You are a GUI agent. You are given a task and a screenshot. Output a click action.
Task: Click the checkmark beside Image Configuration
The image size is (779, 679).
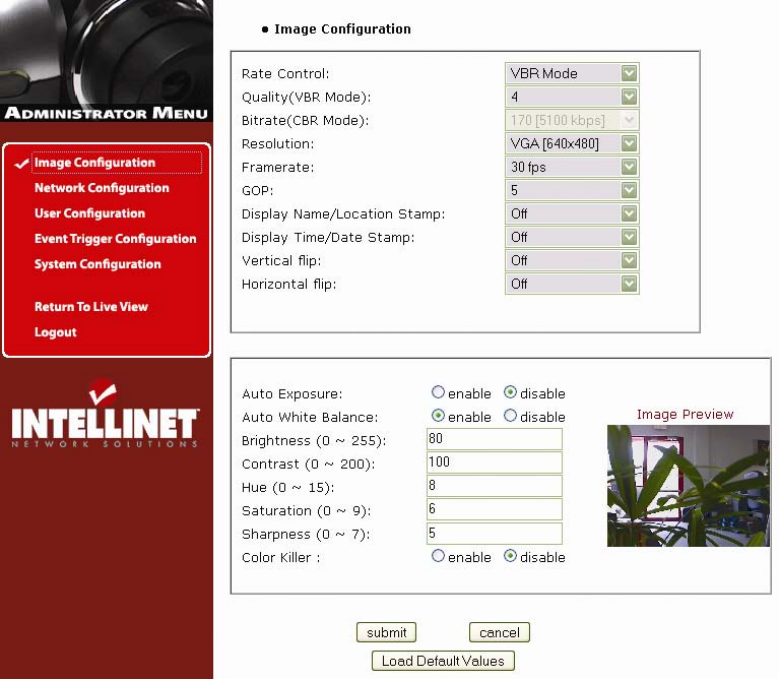click(21, 163)
